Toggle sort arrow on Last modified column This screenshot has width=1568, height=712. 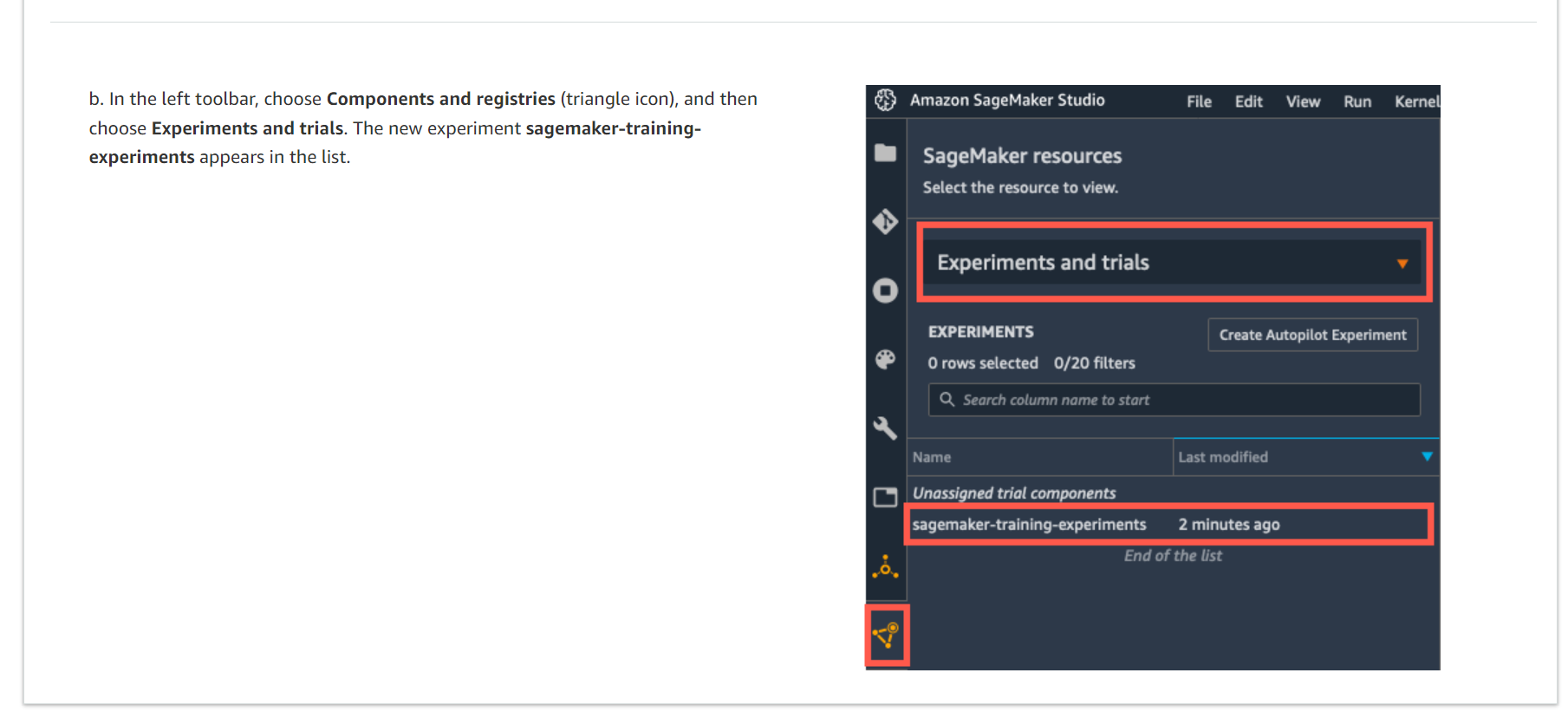coord(1427,456)
